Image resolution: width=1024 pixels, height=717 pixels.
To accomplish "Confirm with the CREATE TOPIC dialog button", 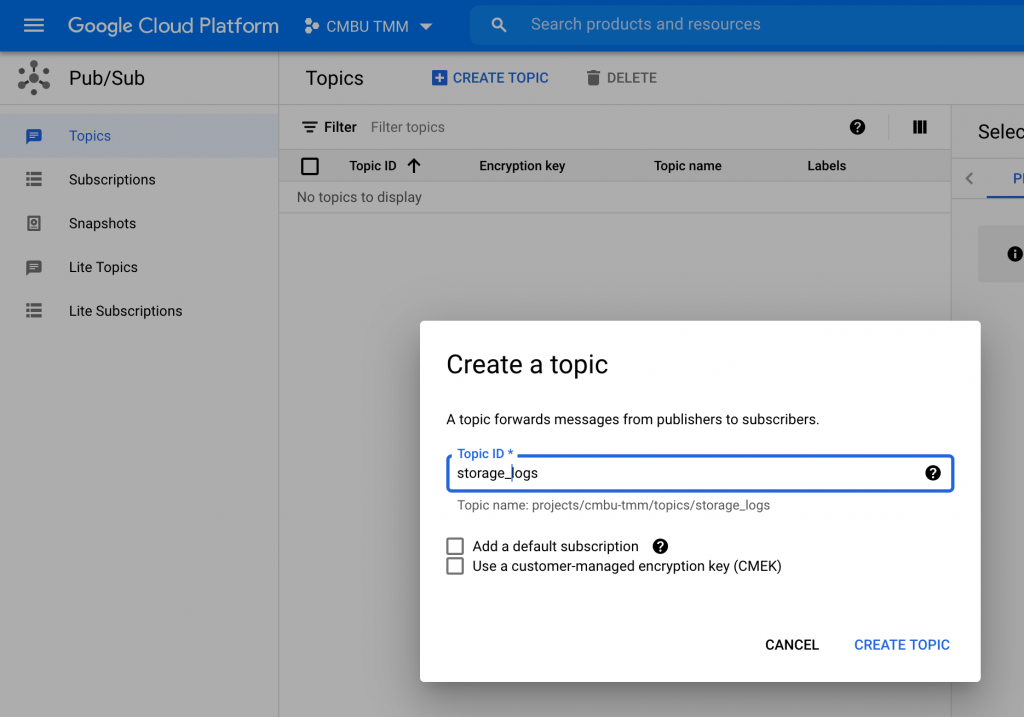I will [x=901, y=645].
